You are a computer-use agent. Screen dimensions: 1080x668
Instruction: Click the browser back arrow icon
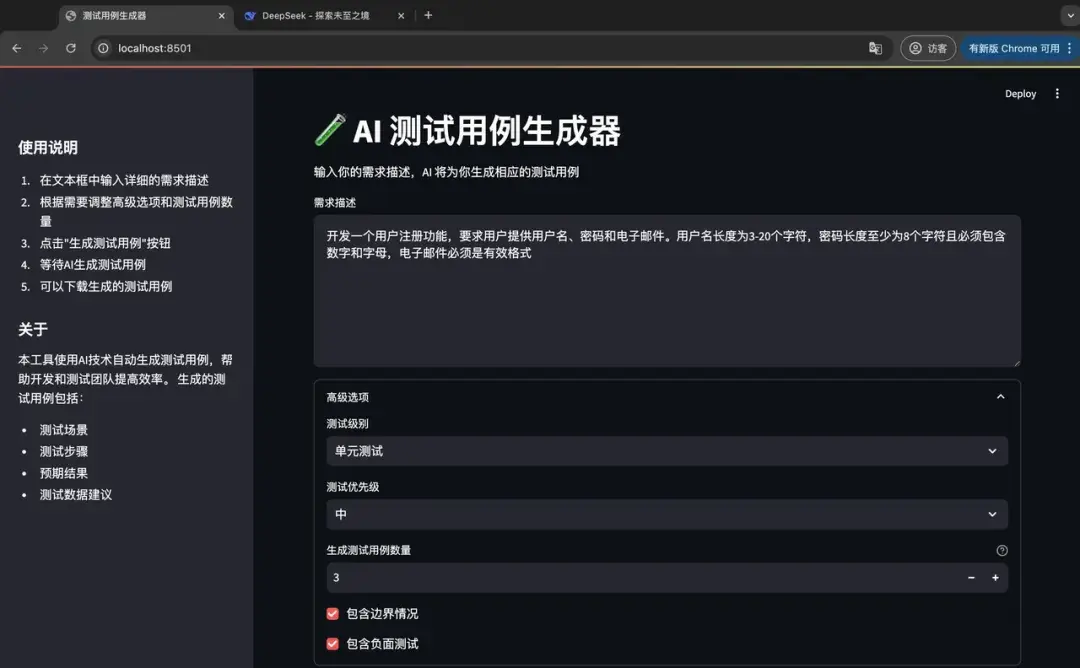[16, 47]
